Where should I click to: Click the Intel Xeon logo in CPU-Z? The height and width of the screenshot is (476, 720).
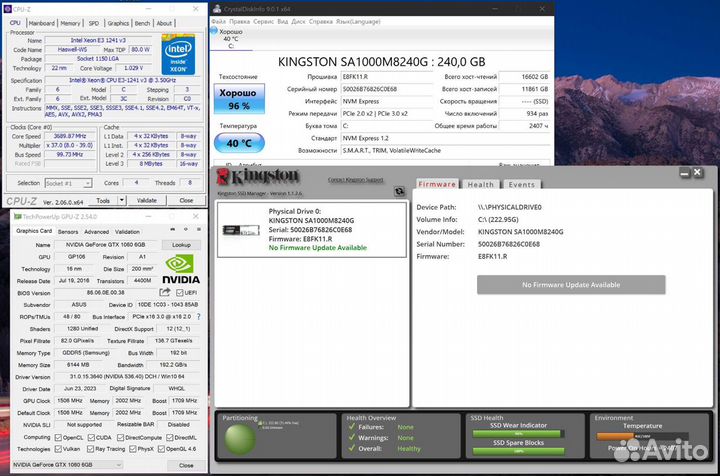pos(178,54)
